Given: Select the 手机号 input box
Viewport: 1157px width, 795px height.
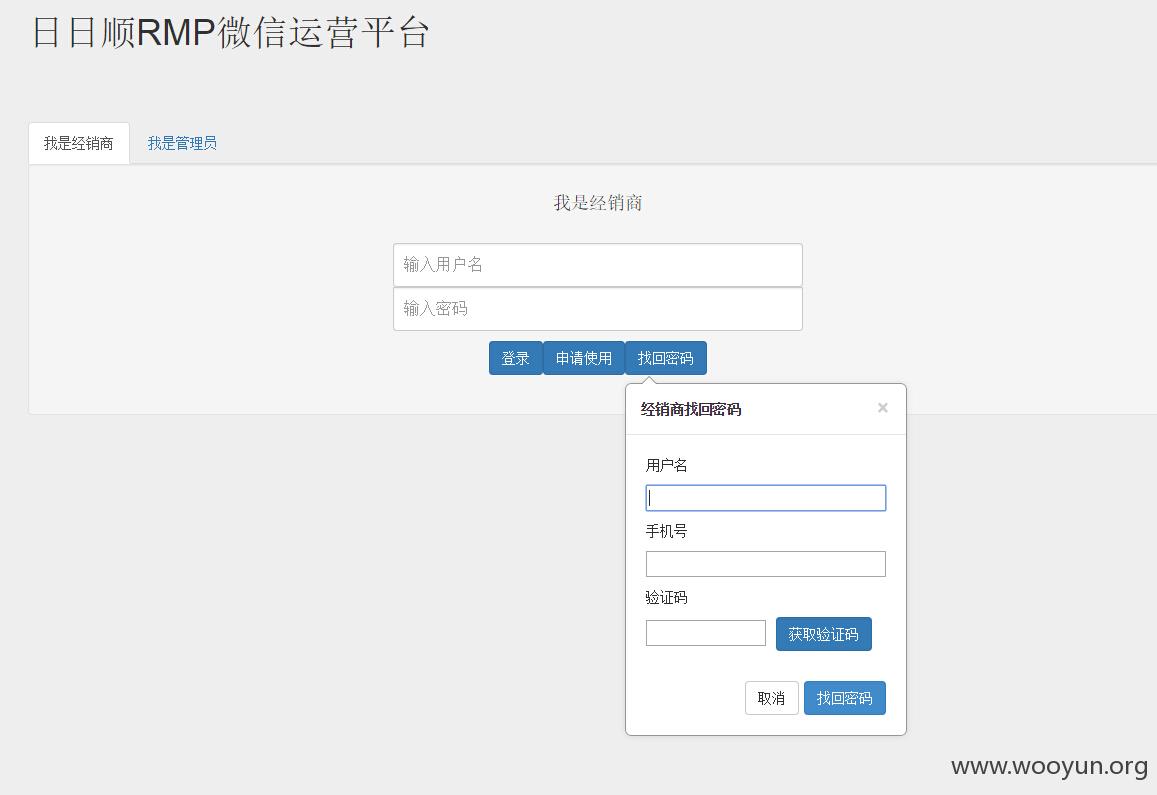Looking at the screenshot, I should point(766,564).
